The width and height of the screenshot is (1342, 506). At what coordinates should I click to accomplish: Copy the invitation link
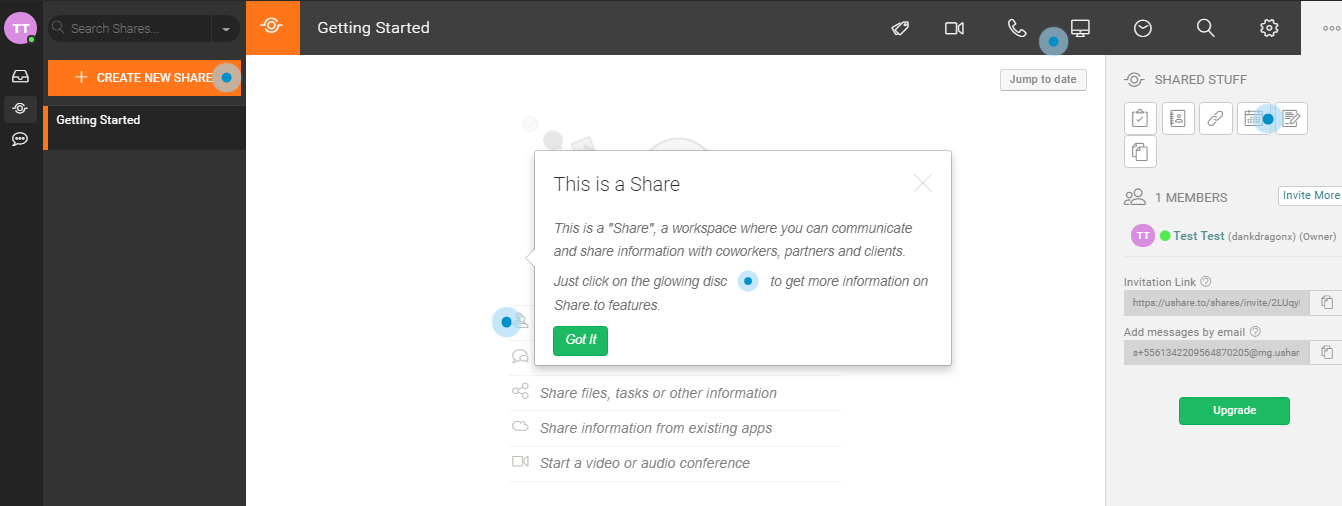click(1327, 302)
